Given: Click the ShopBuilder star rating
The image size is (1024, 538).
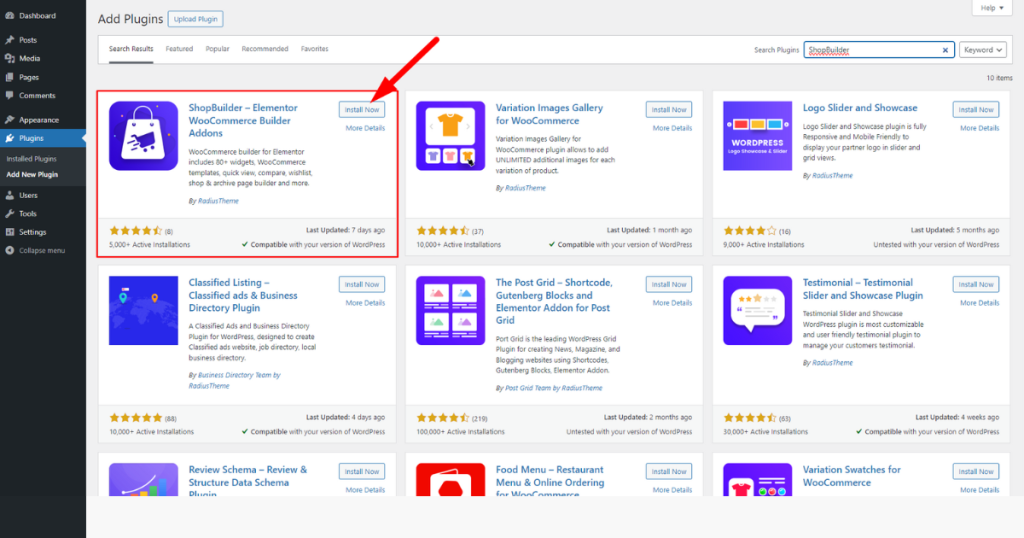Looking at the screenshot, I should tap(136, 230).
